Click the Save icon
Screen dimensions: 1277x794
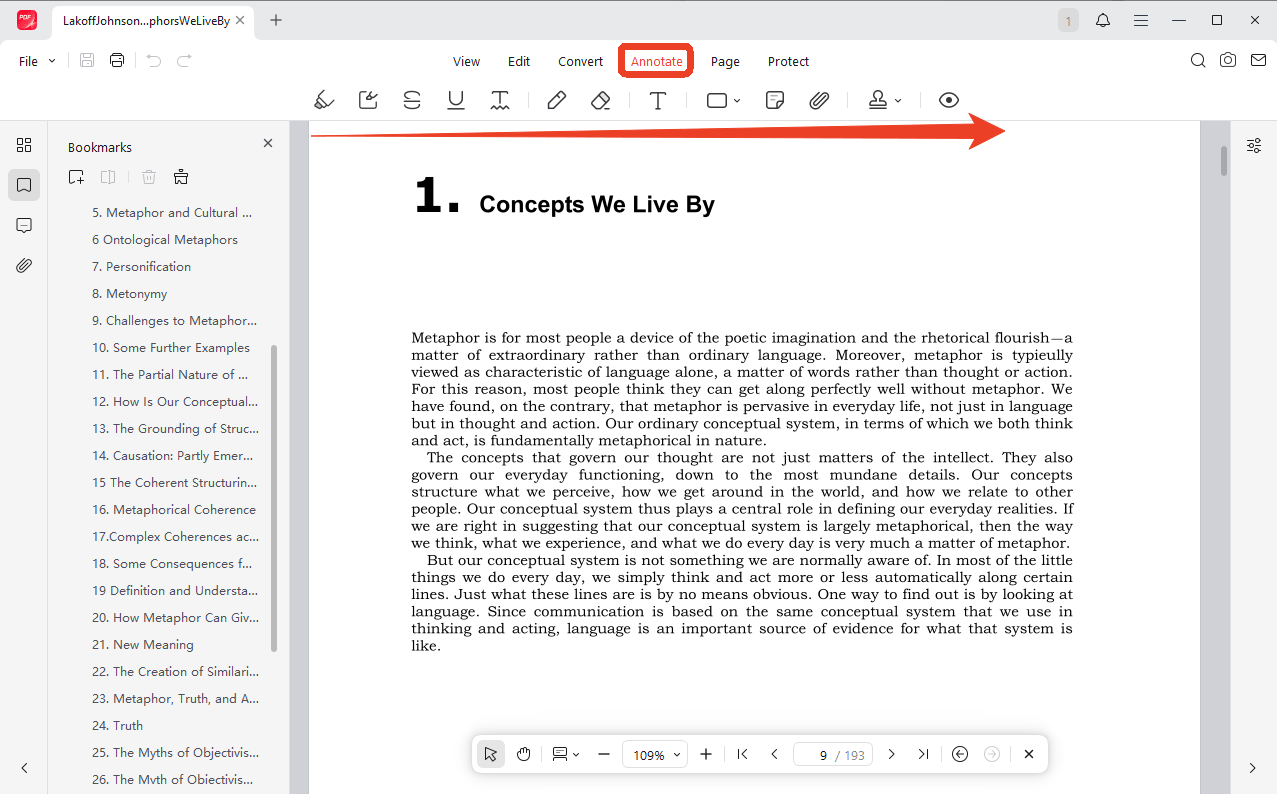coord(87,61)
